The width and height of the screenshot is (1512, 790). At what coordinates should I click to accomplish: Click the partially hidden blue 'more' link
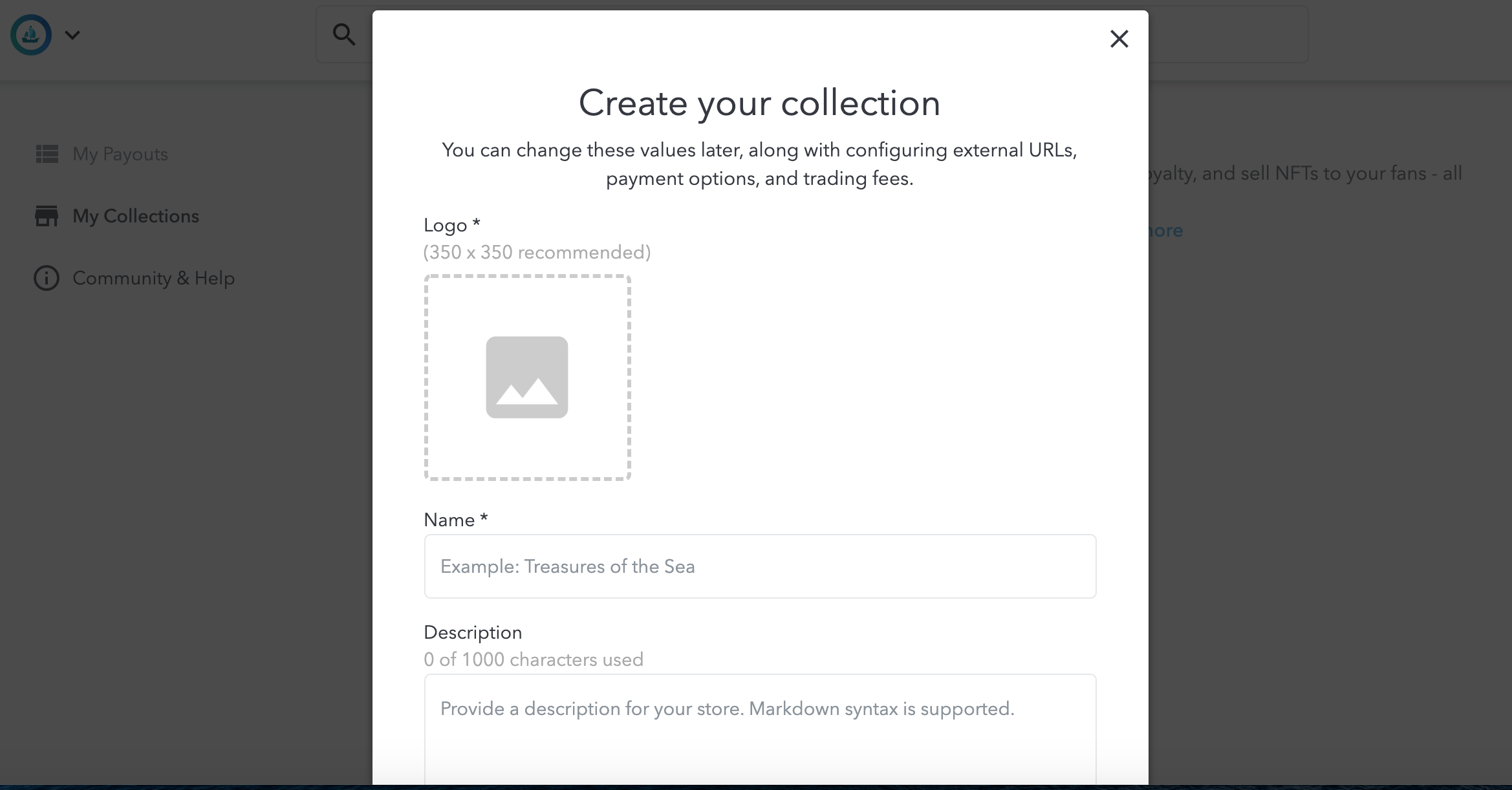point(1165,230)
